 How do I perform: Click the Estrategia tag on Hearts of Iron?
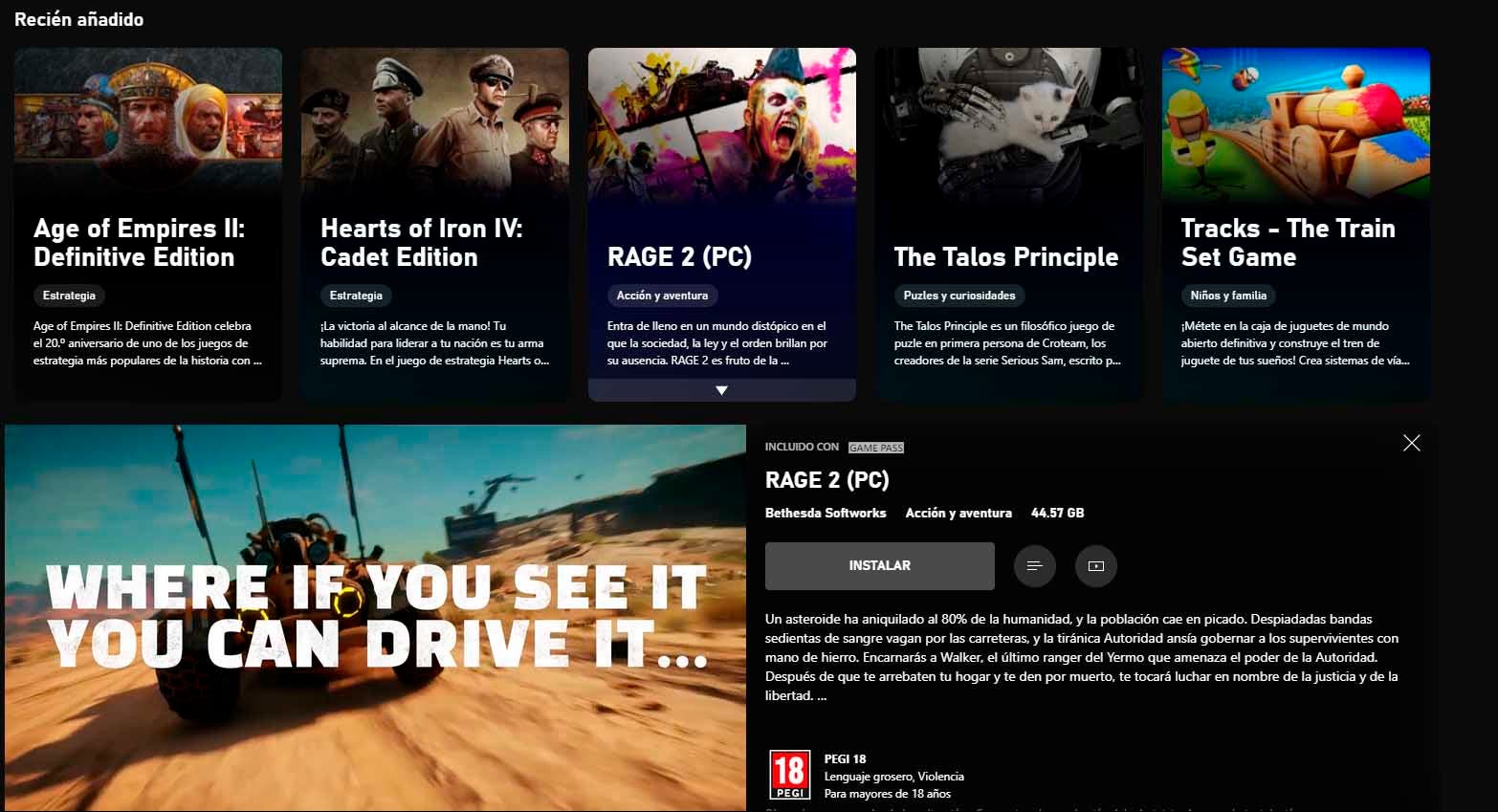tap(356, 296)
